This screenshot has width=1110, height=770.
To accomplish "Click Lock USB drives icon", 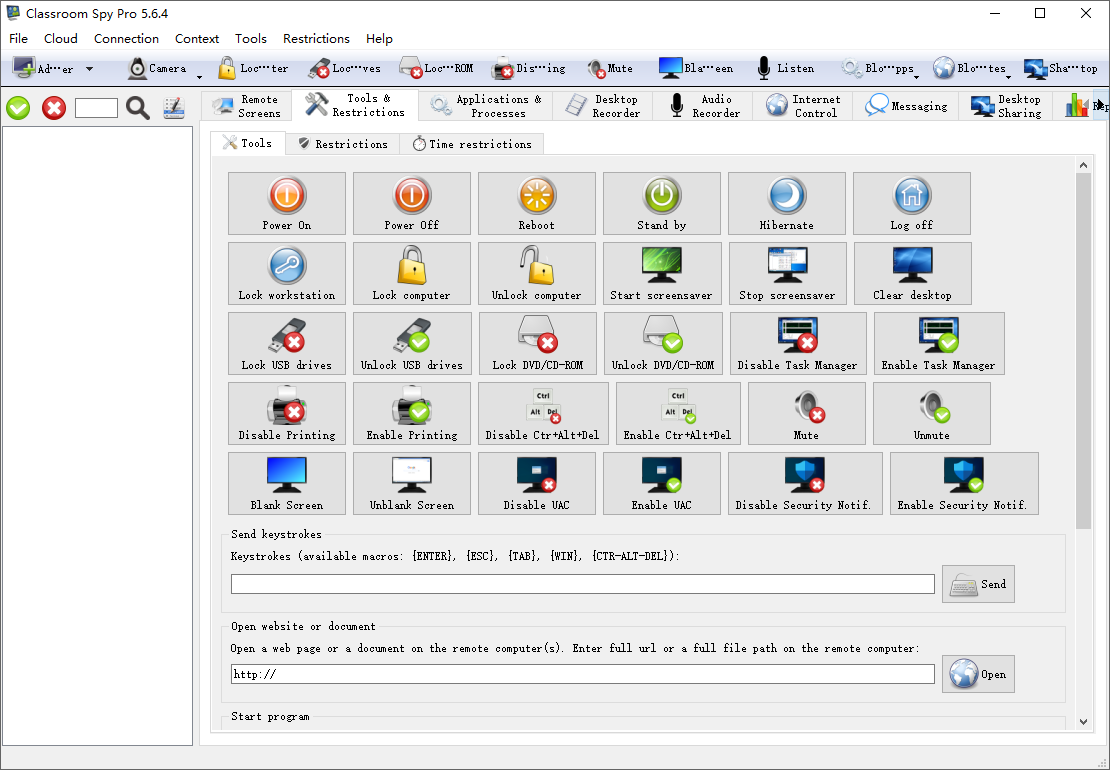I will [x=286, y=343].
